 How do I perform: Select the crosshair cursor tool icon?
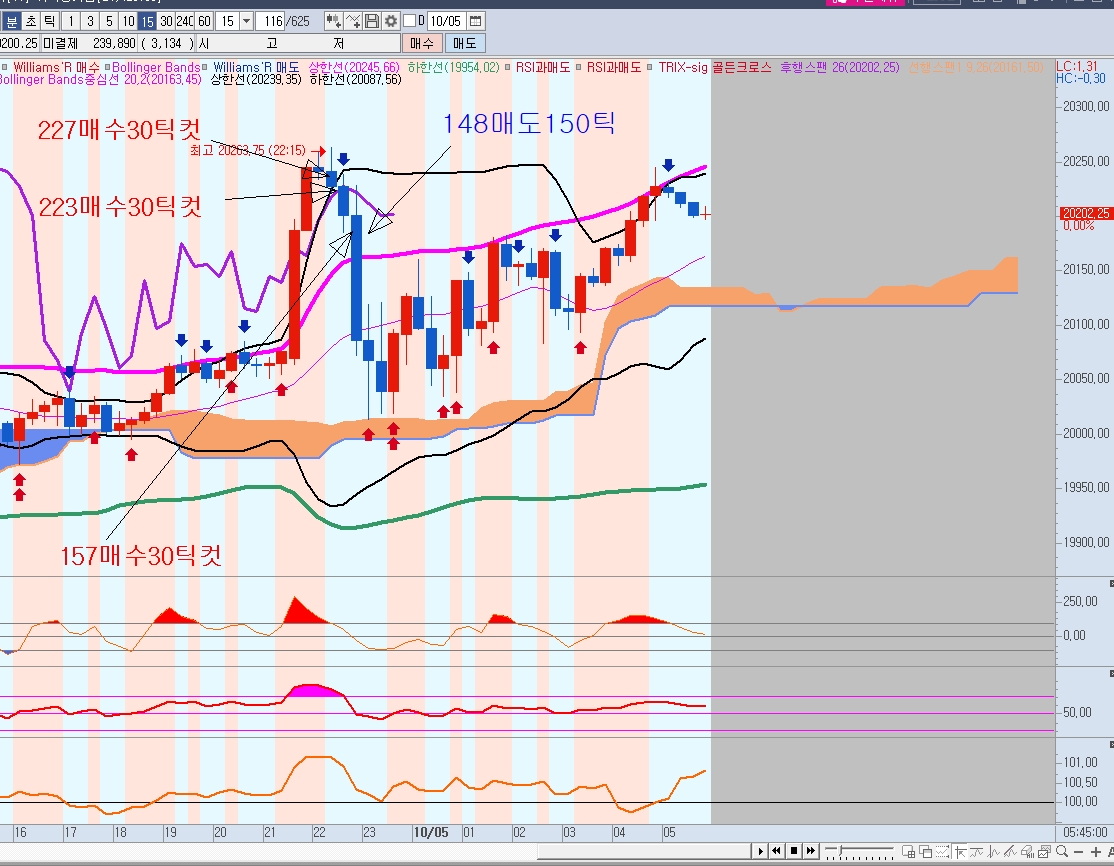tap(961, 851)
